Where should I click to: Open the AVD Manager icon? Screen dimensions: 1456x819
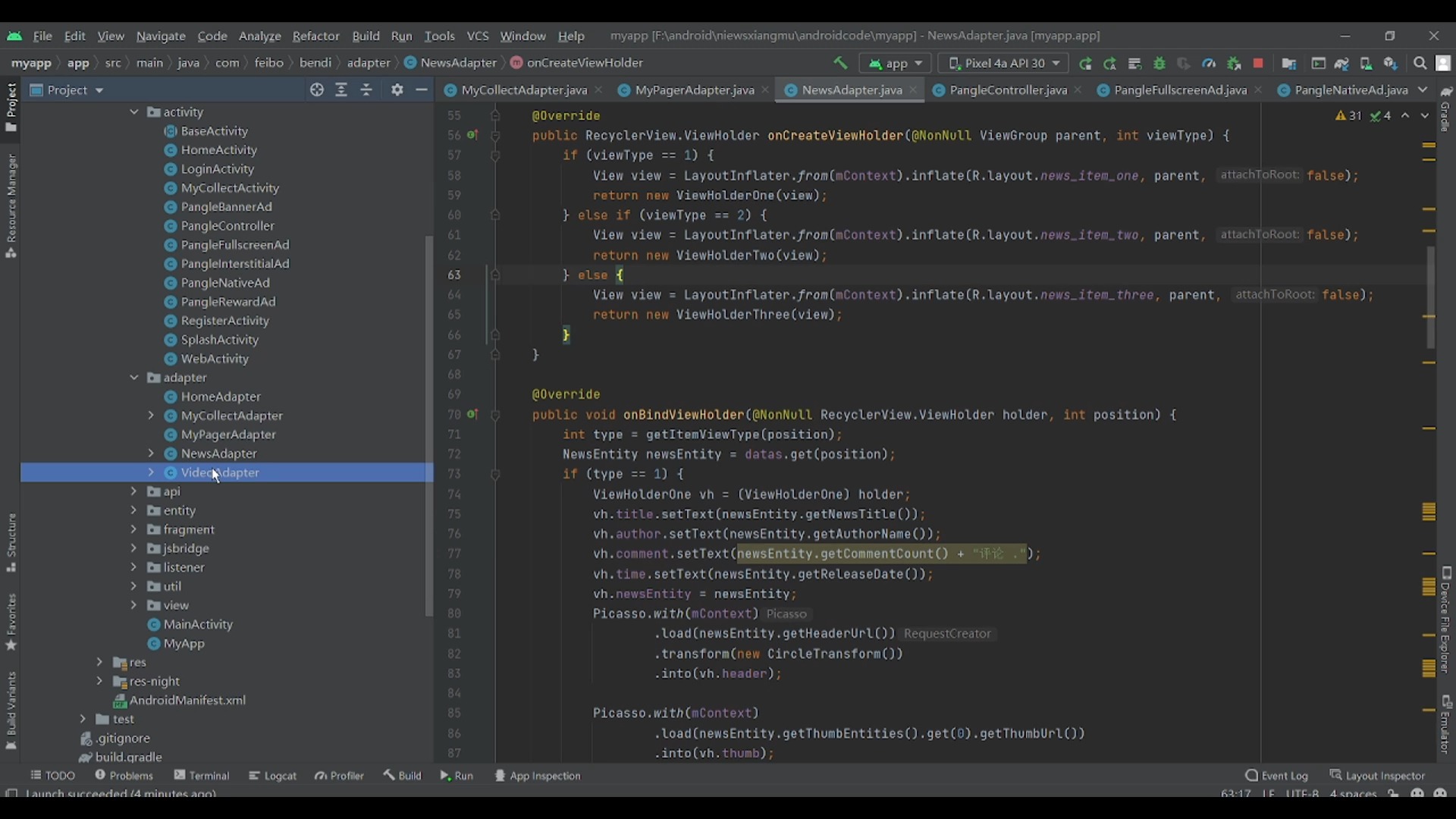[x=1366, y=64]
